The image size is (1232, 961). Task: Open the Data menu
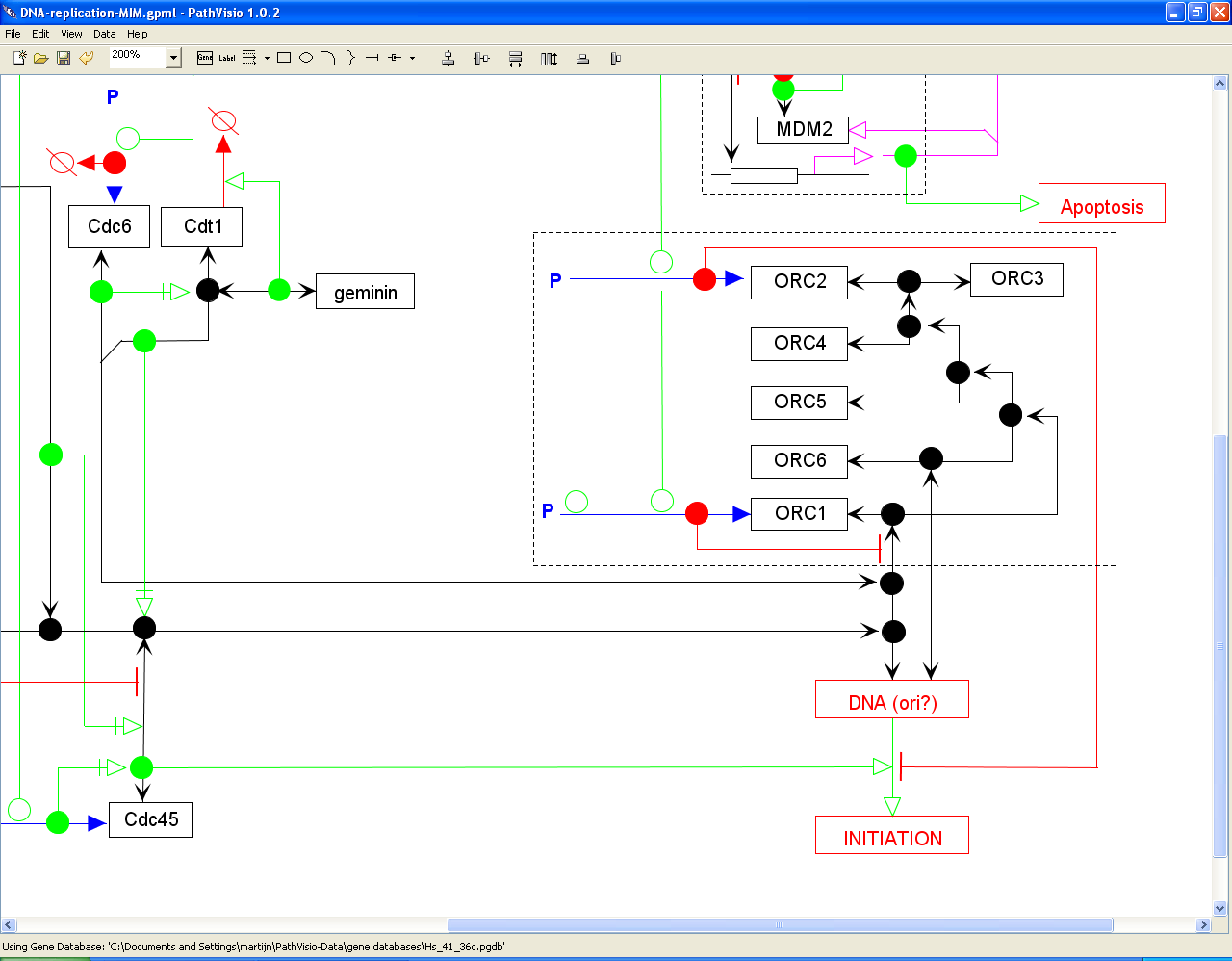coord(104,34)
